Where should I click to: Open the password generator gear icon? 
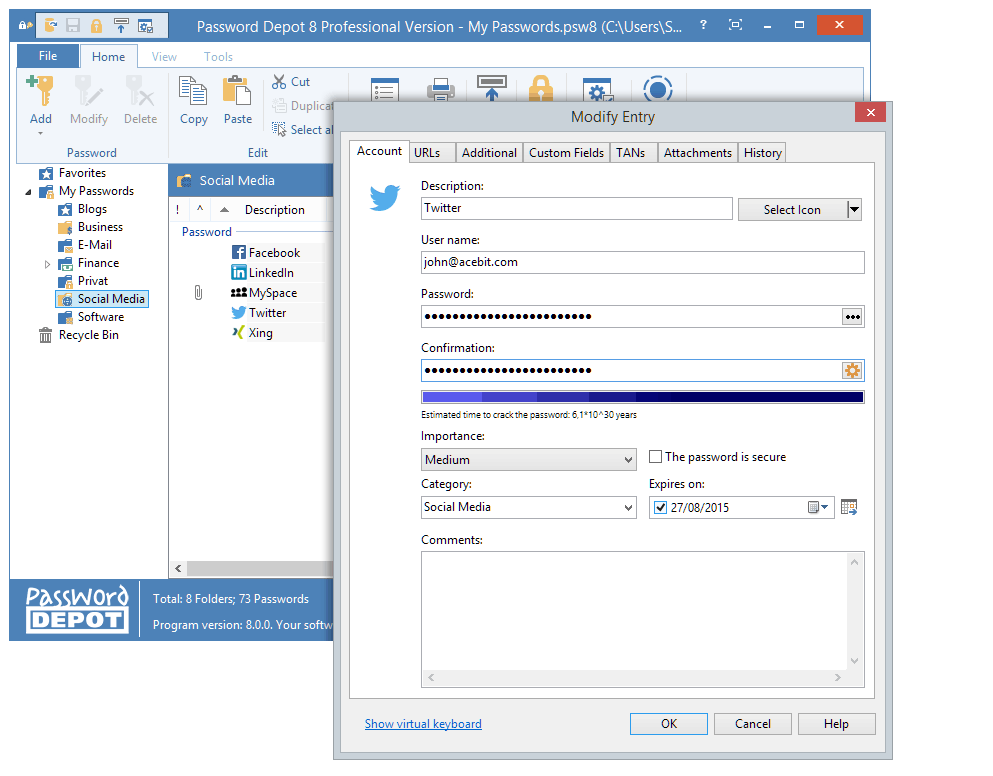[852, 371]
